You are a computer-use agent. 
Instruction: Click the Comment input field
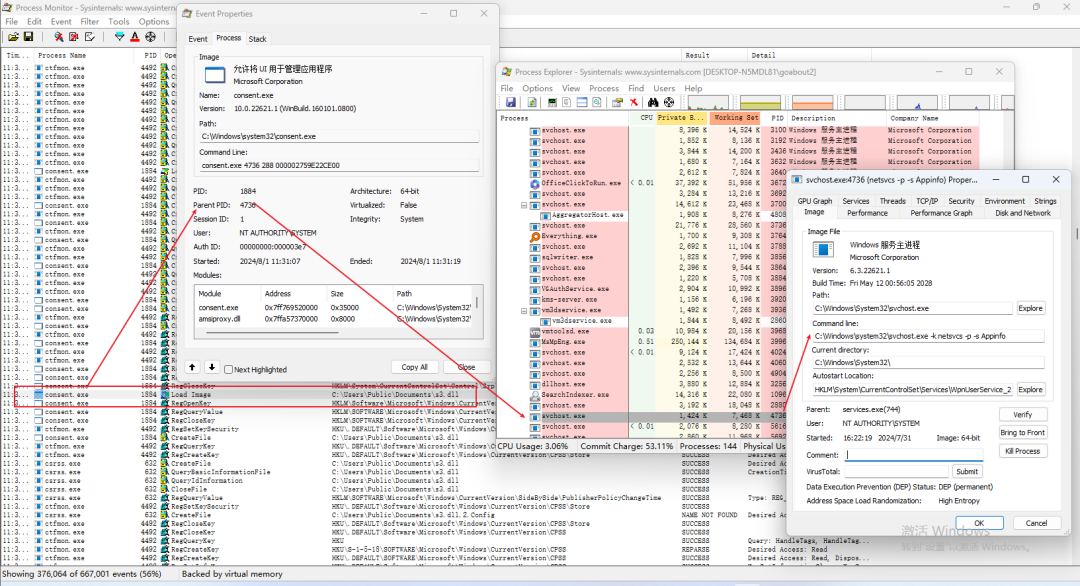coord(913,454)
